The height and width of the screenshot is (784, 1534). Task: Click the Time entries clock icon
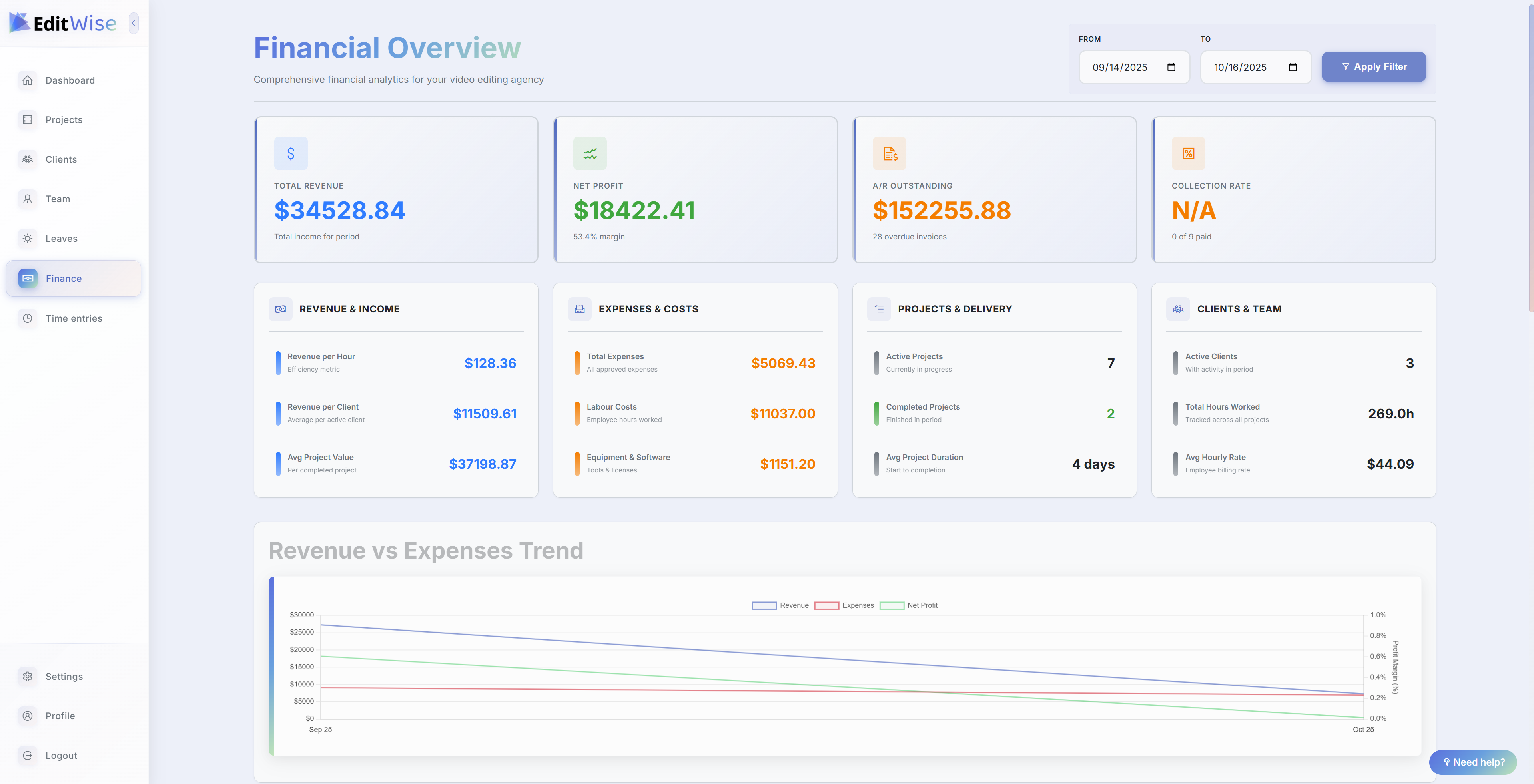[28, 318]
